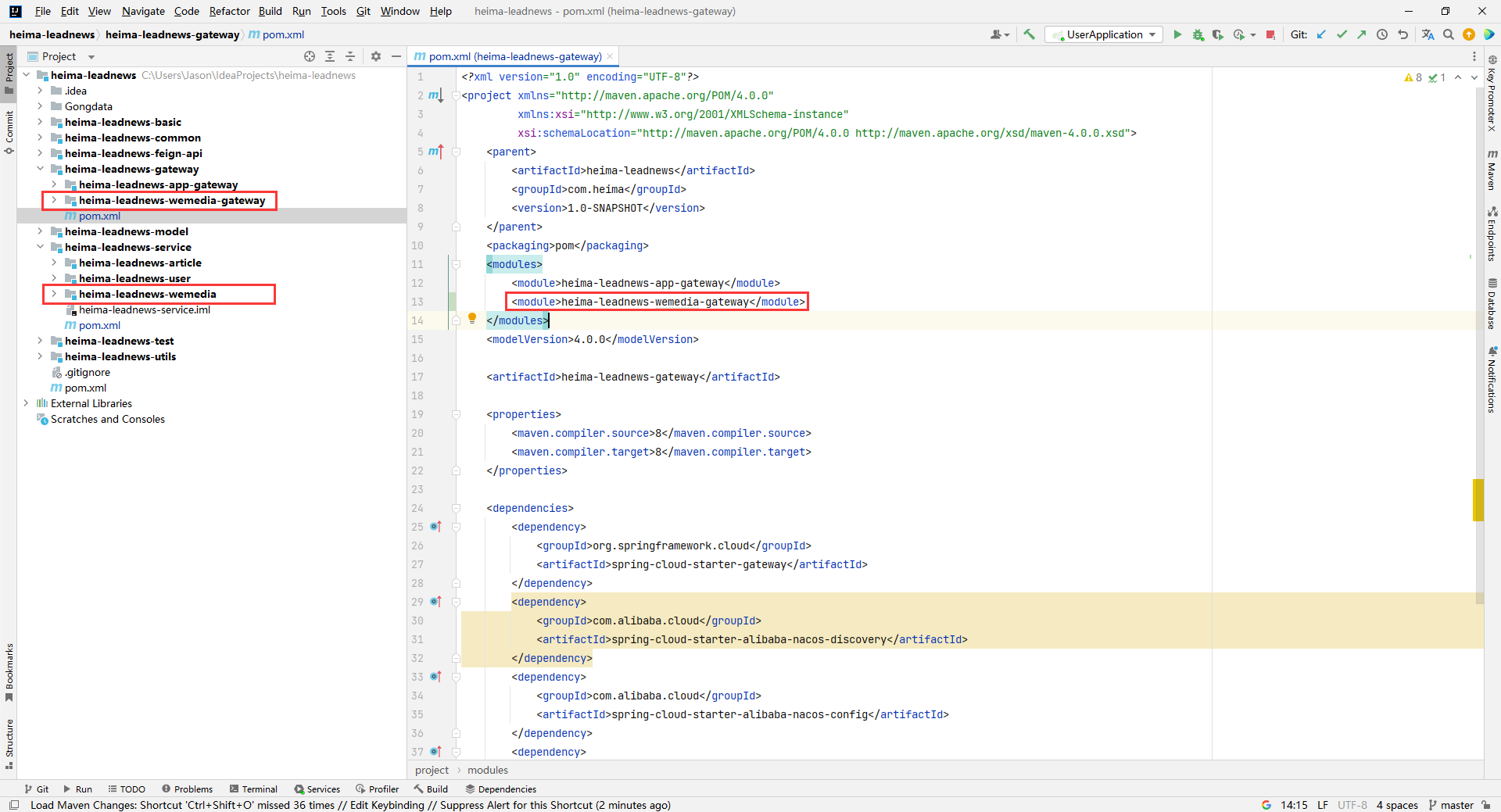Open Git commit with the checkmark icon

[x=1342, y=34]
